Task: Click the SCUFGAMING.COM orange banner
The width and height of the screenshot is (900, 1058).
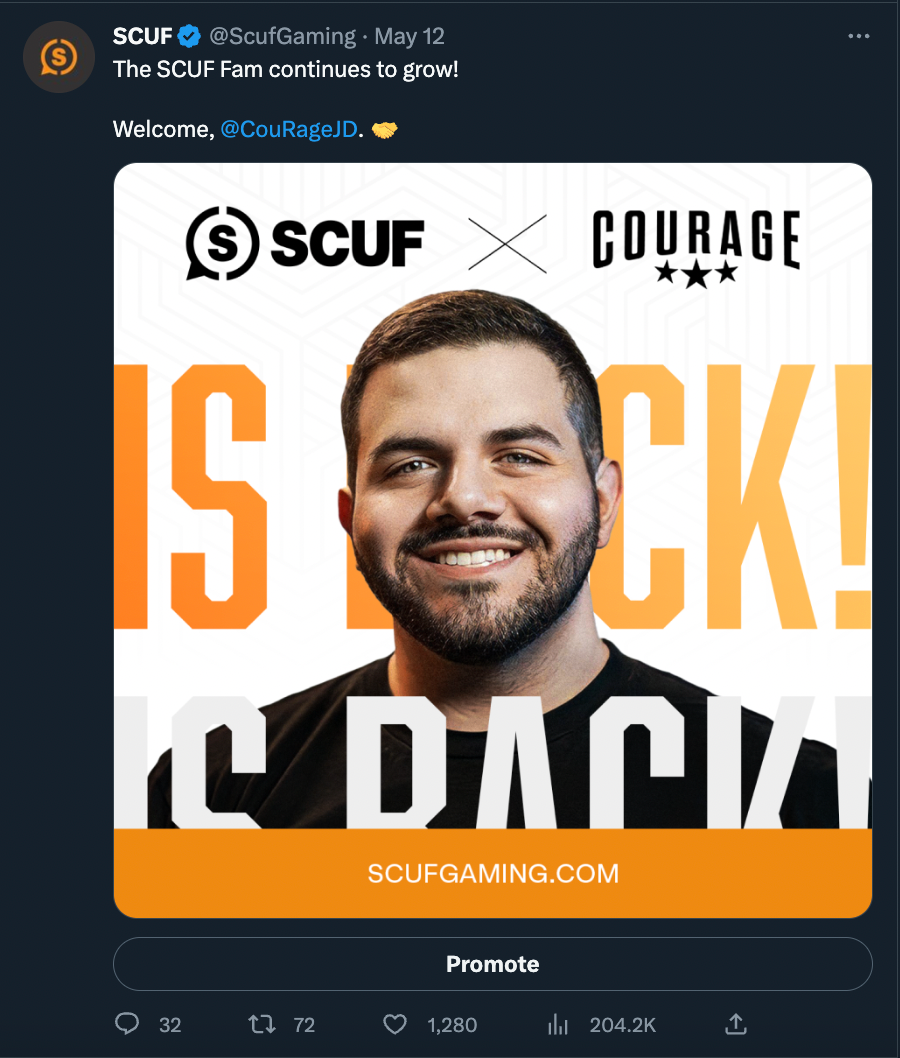Action: pos(493,873)
